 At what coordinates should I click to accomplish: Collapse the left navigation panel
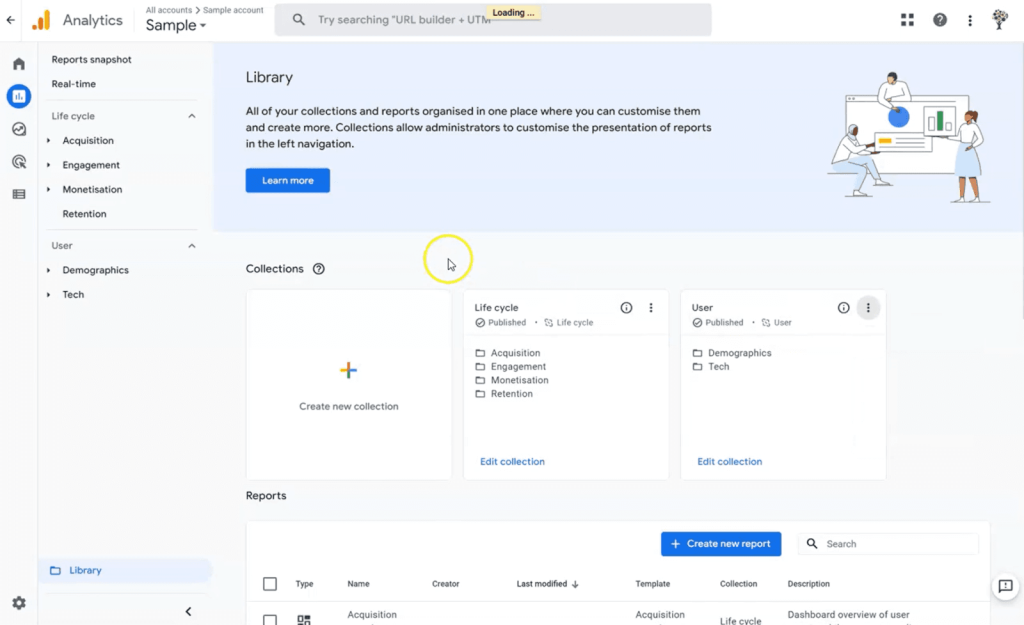[x=188, y=612]
